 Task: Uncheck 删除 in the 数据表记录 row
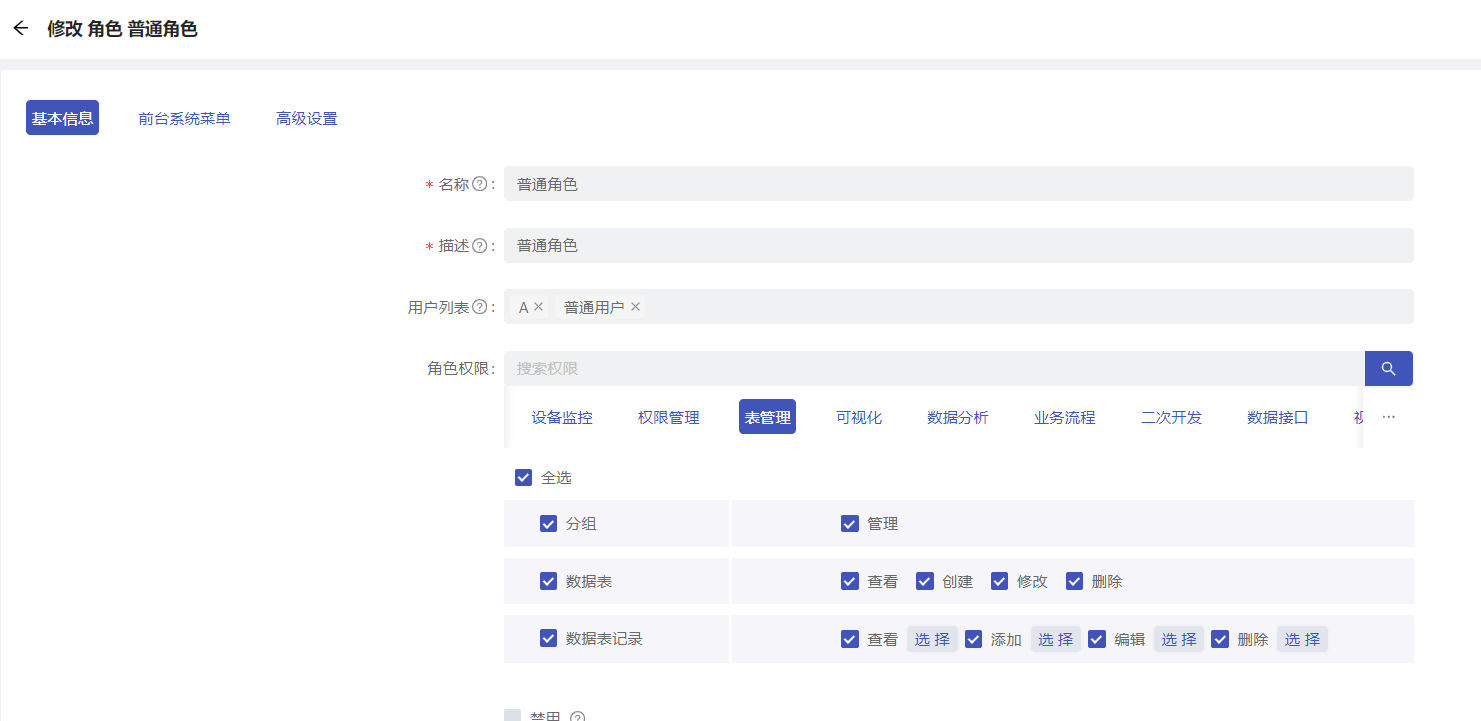point(1220,639)
